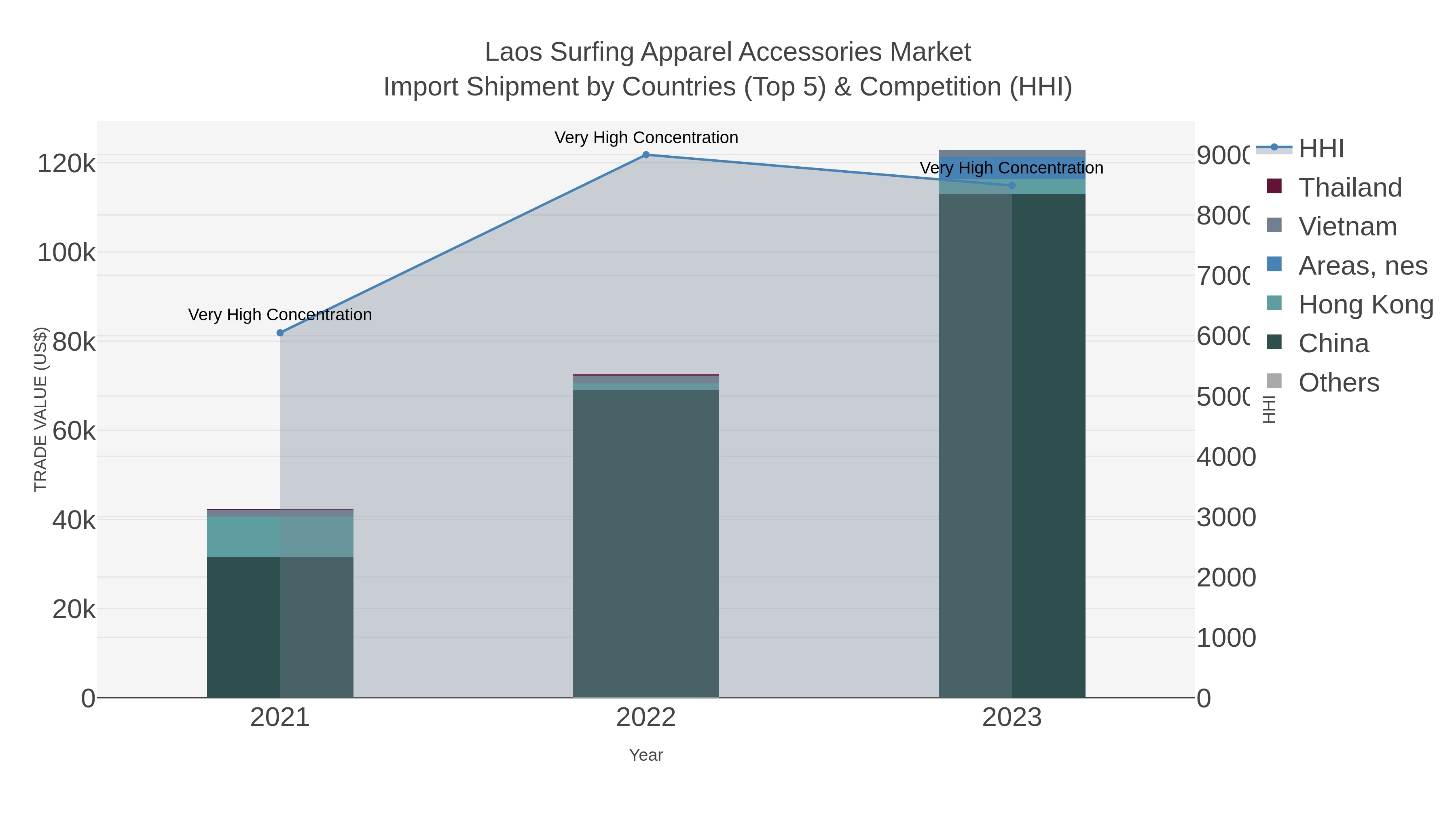Toggle the Hong Kong legend entry
Viewport: 1456px width, 819px height.
[1350, 305]
